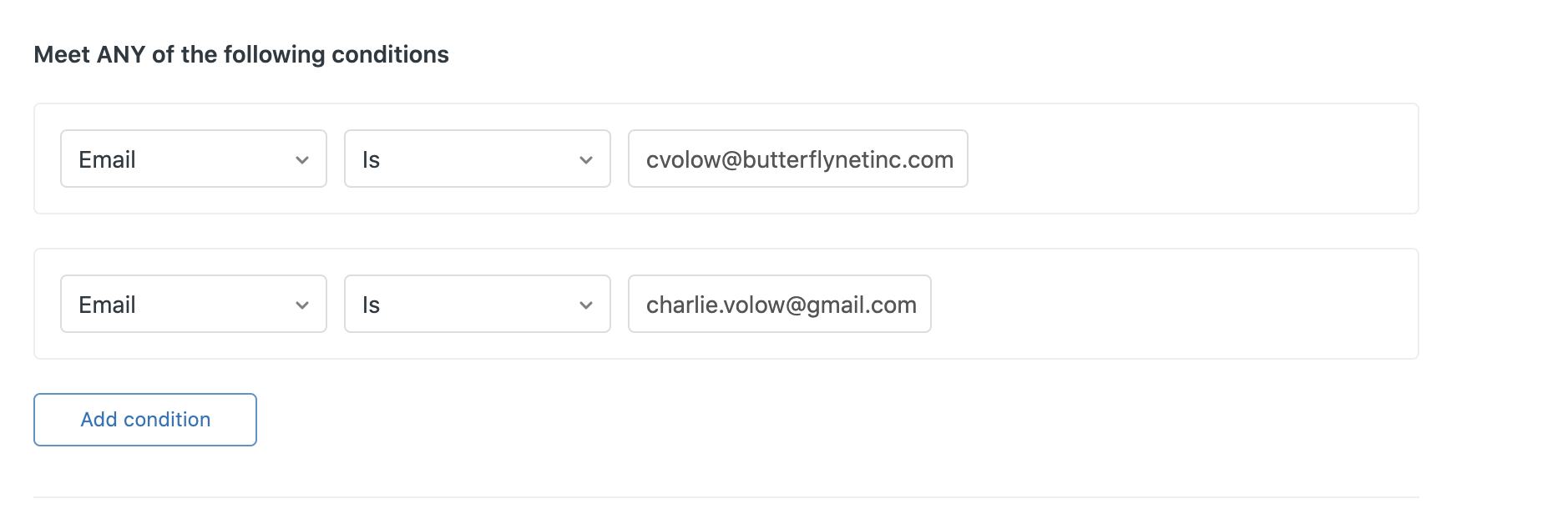Click the Is label in the first condition

click(x=371, y=159)
